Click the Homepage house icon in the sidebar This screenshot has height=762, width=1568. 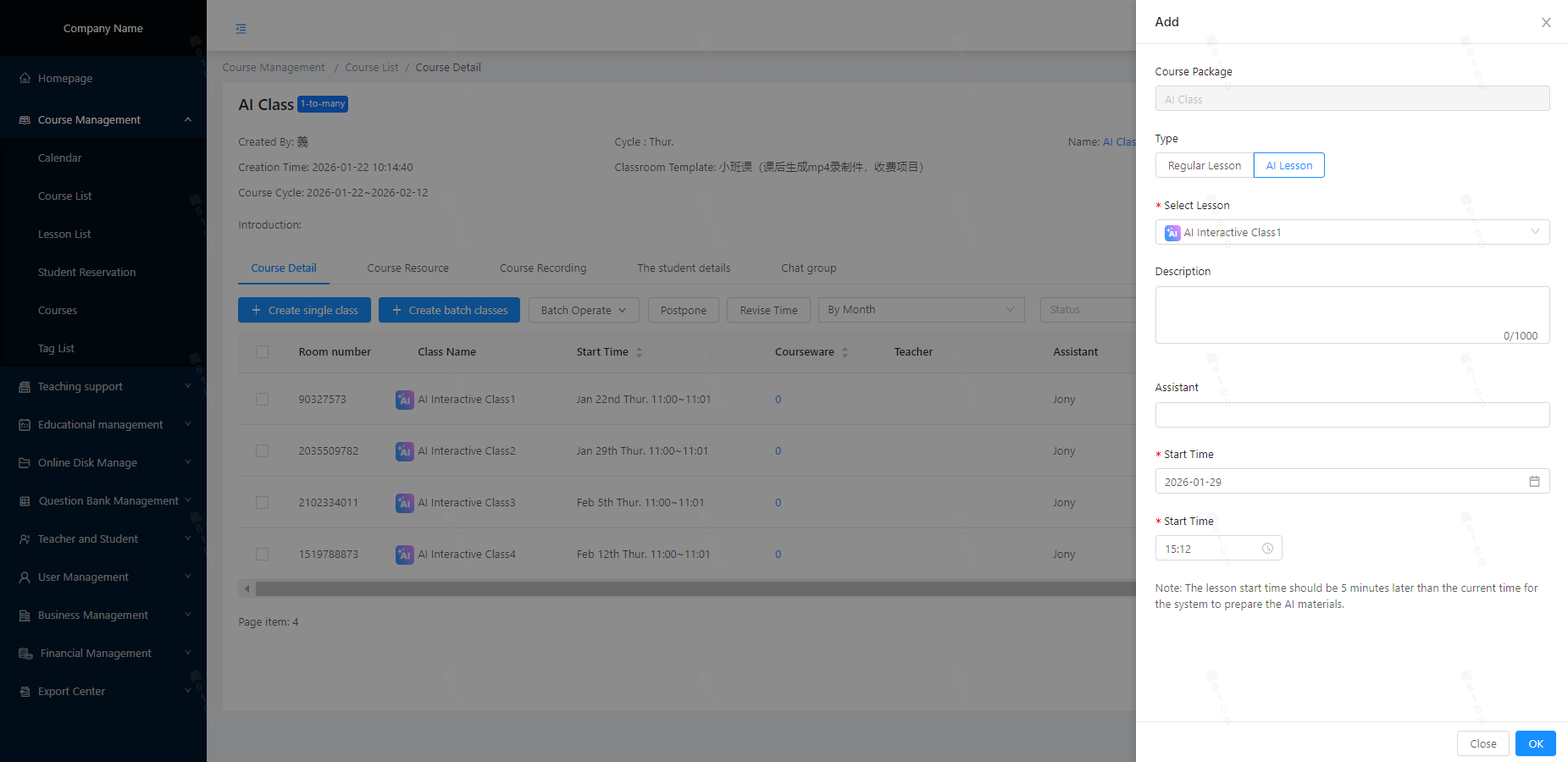tap(25, 78)
